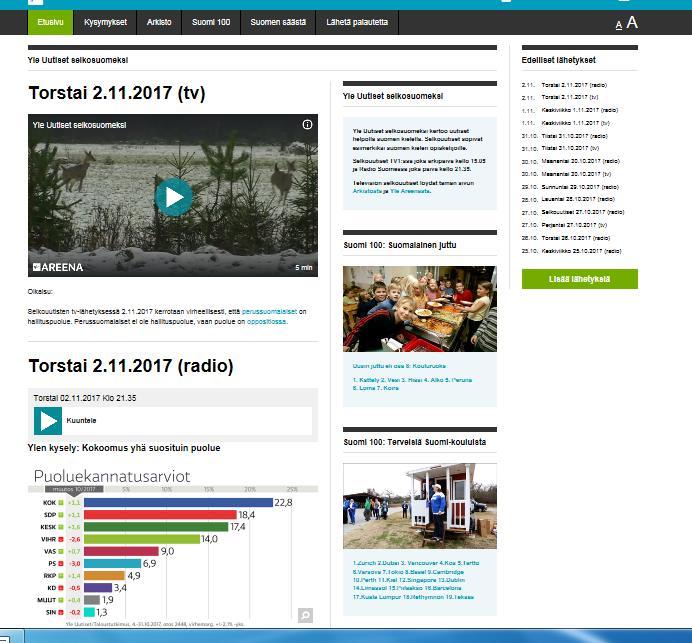This screenshot has width=692, height=643.
Task: Open Tiistai 31.10.2017 (tv) broadcast
Action: (x=570, y=148)
